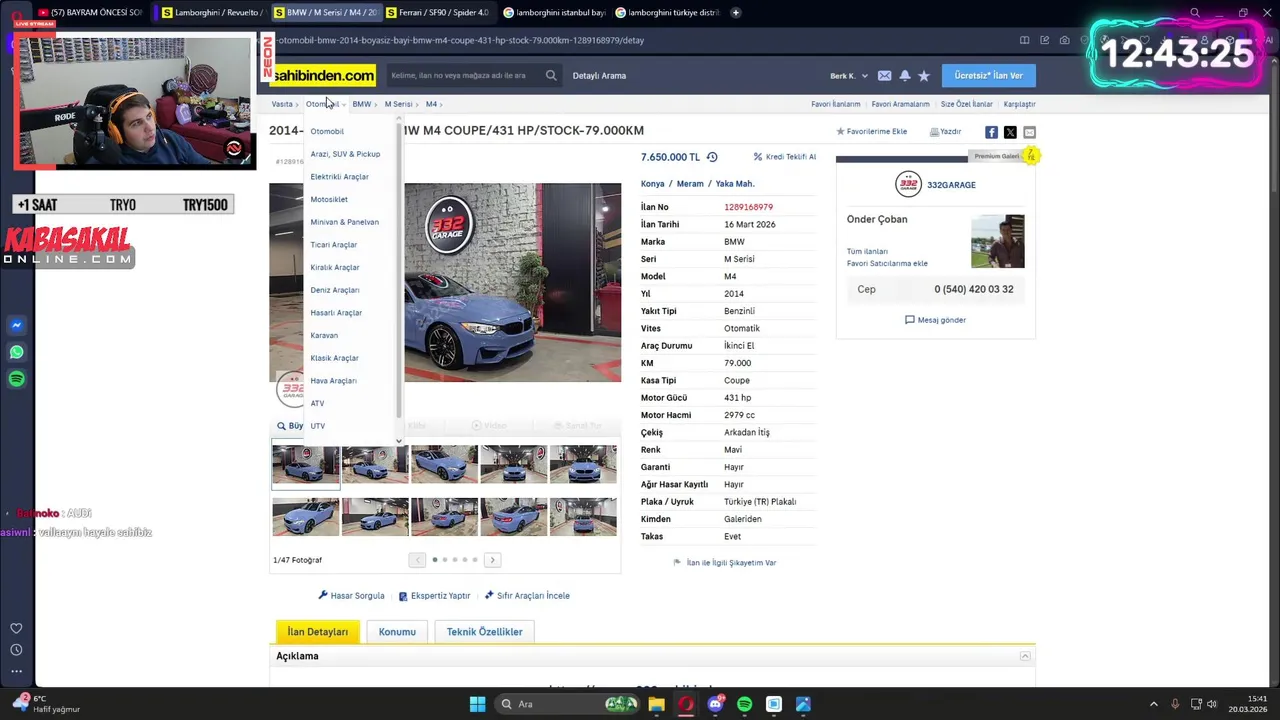Viewport: 1280px width, 720px height.
Task: Open new browser tab with plus icon
Action: pos(736,13)
